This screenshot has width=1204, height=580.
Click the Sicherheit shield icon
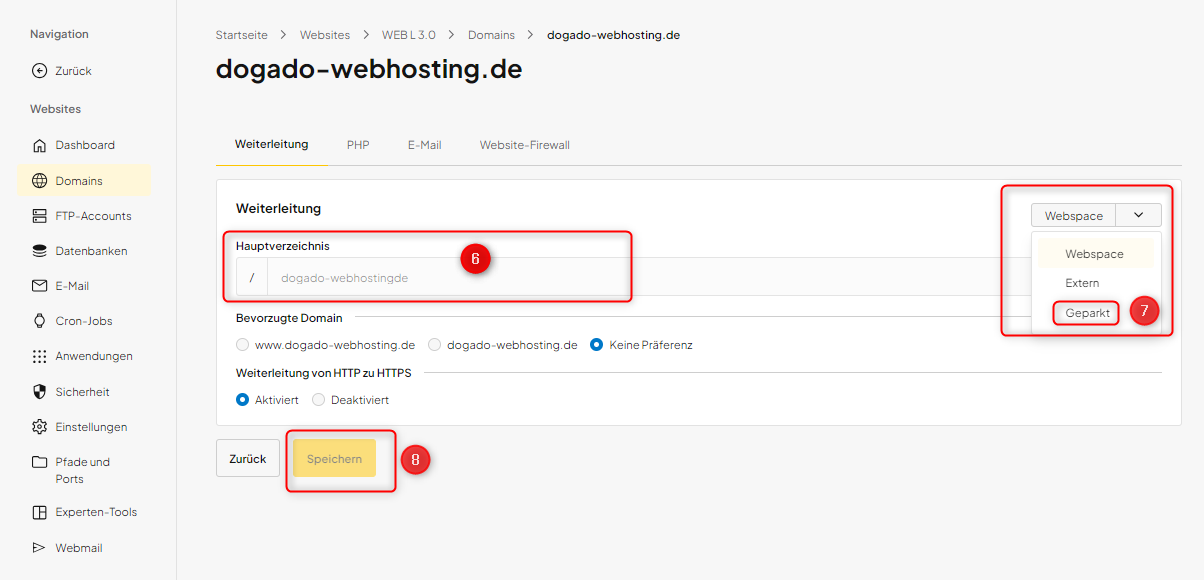(40, 392)
